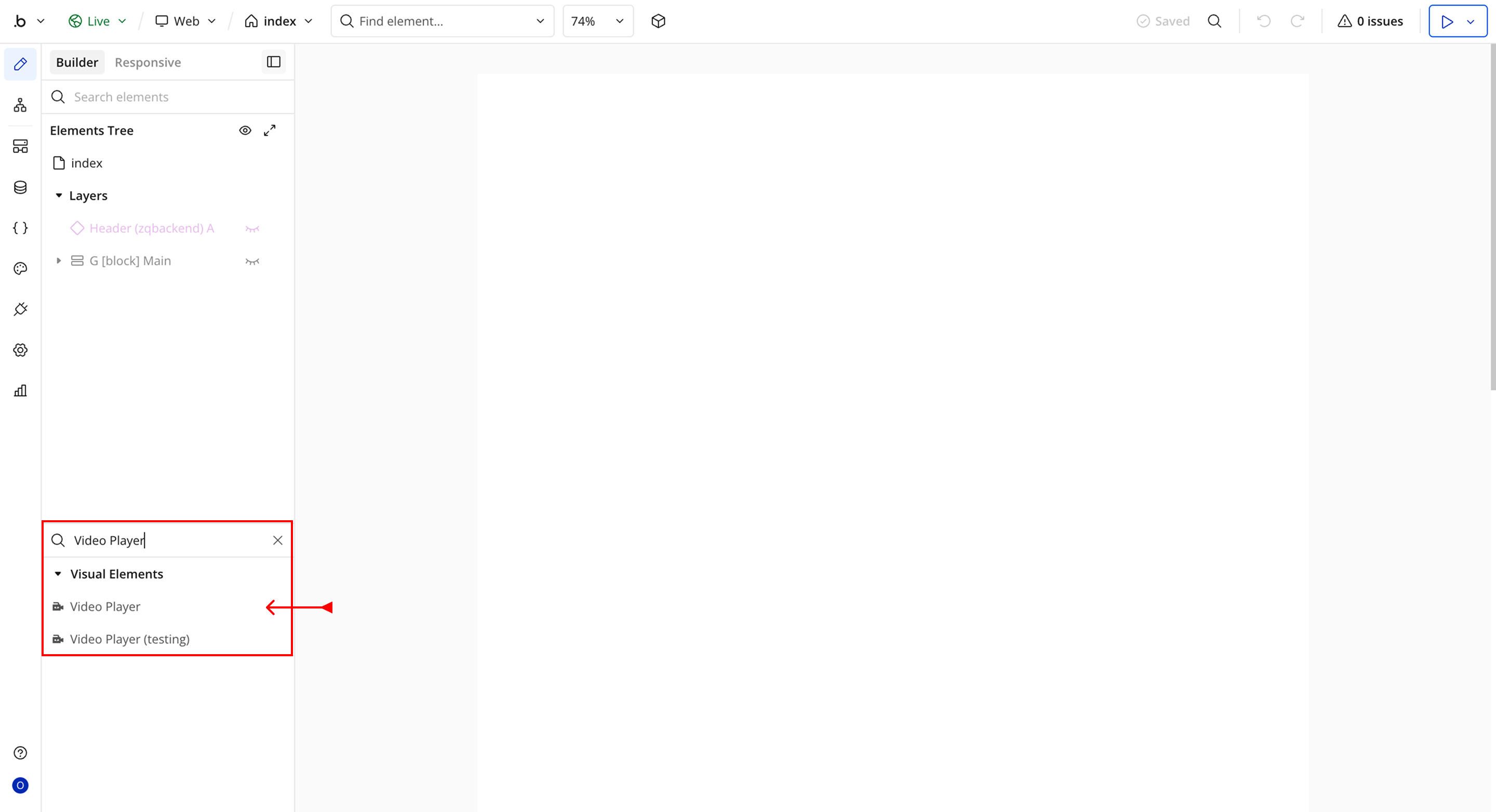Open the 74% zoom dropdown
This screenshot has width=1496, height=812.
(597, 21)
